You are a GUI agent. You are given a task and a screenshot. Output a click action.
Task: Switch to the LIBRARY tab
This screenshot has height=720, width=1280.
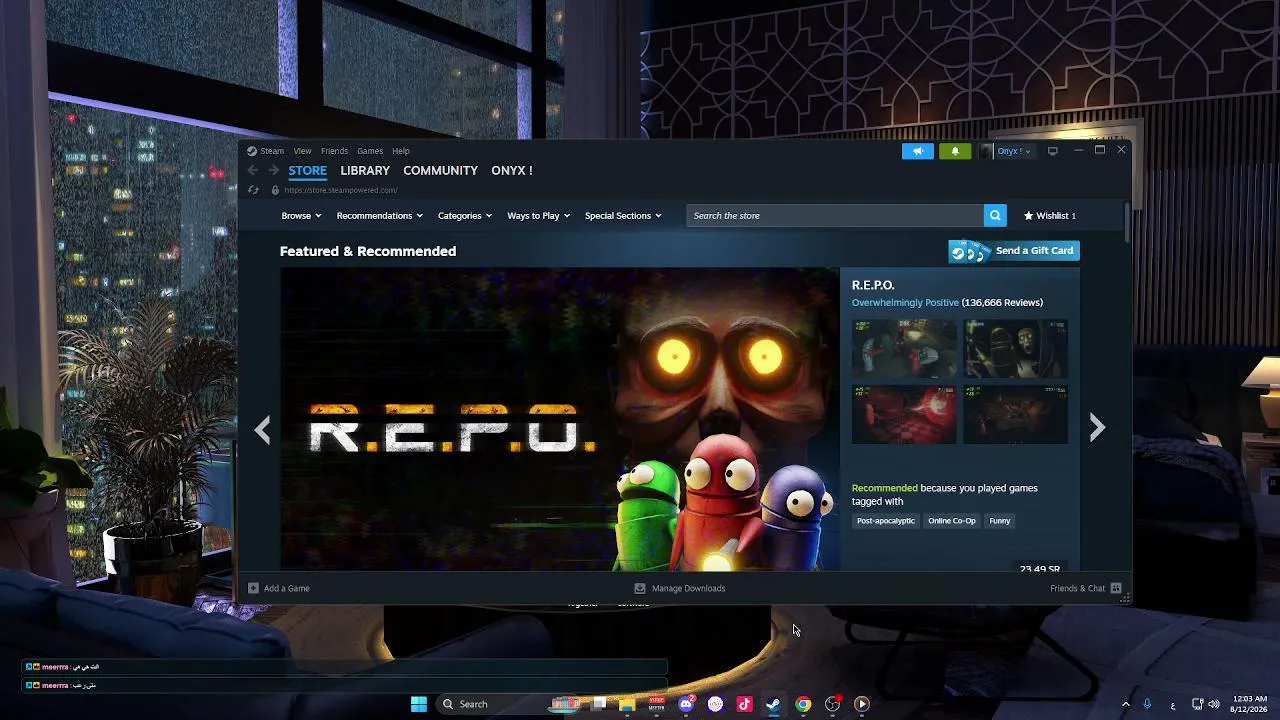pyautogui.click(x=365, y=171)
